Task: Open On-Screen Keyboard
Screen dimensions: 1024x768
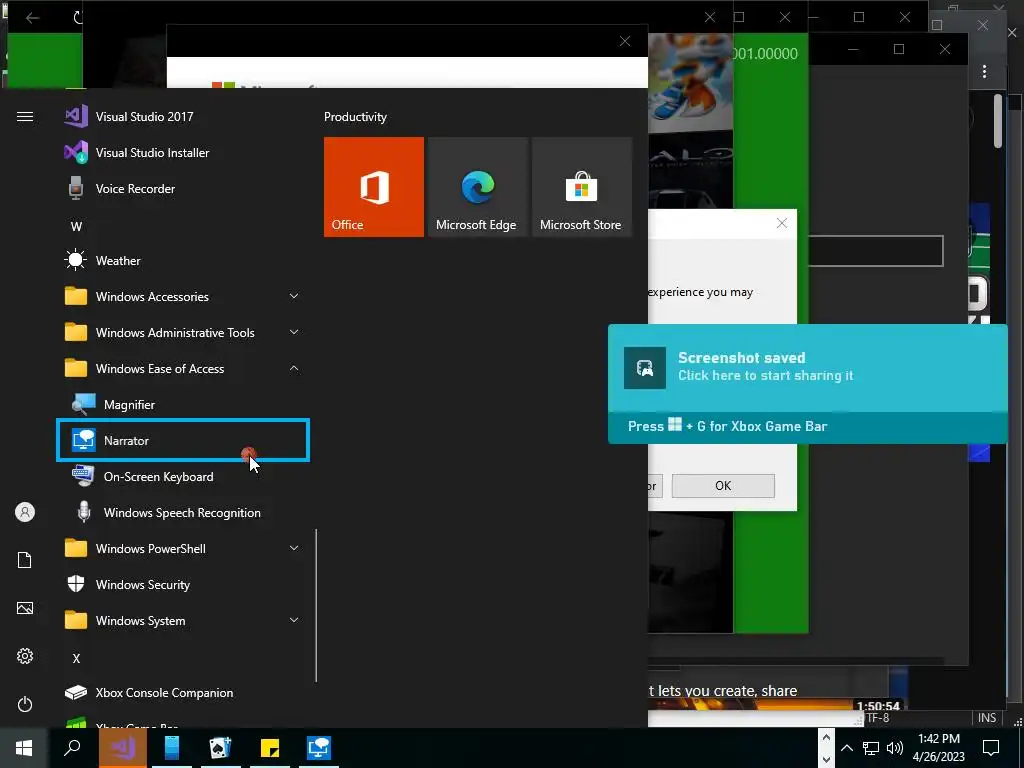Action: (183, 477)
